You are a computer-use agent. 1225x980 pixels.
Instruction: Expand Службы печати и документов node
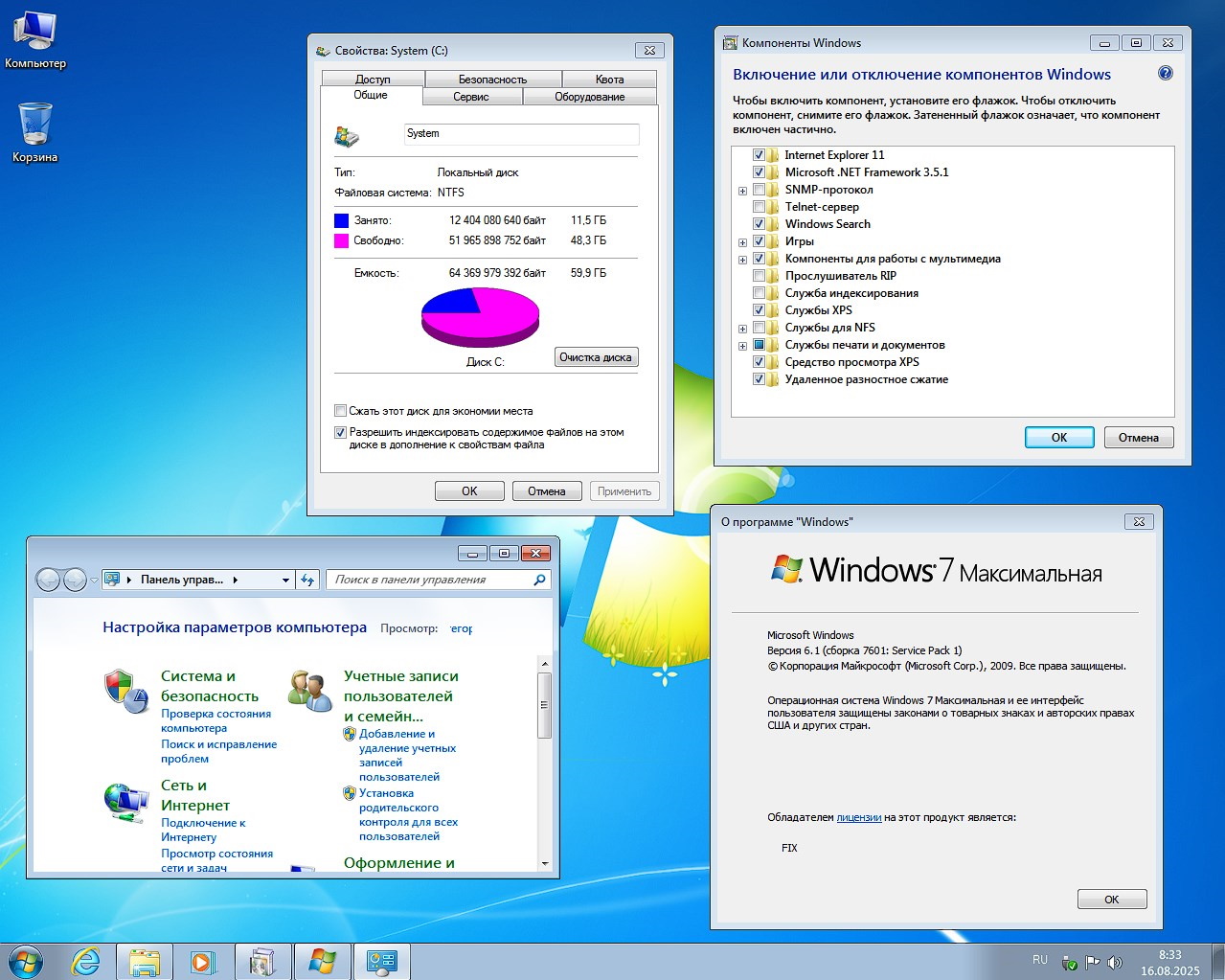click(x=742, y=346)
